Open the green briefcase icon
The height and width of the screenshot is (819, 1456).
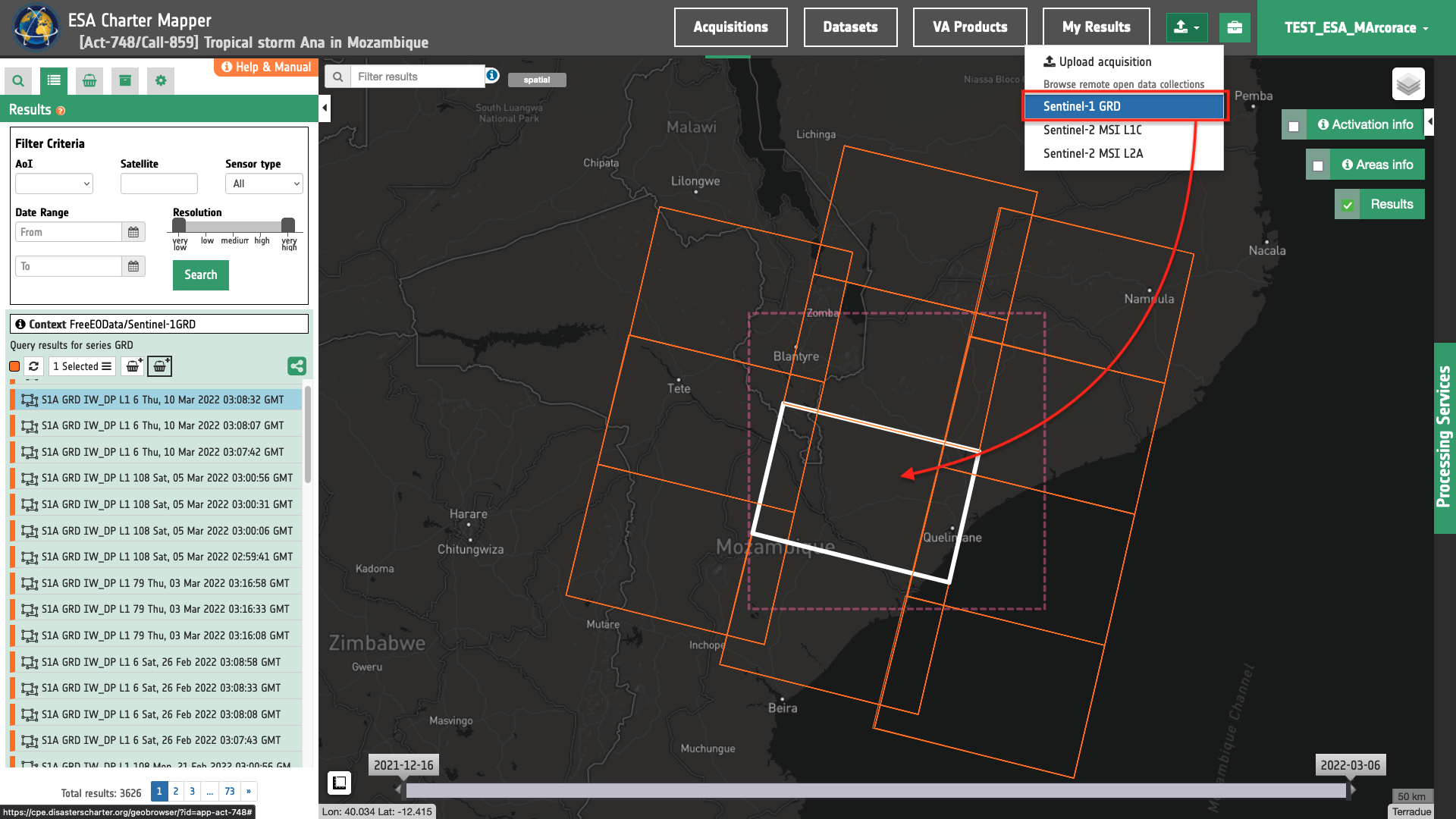[1235, 28]
